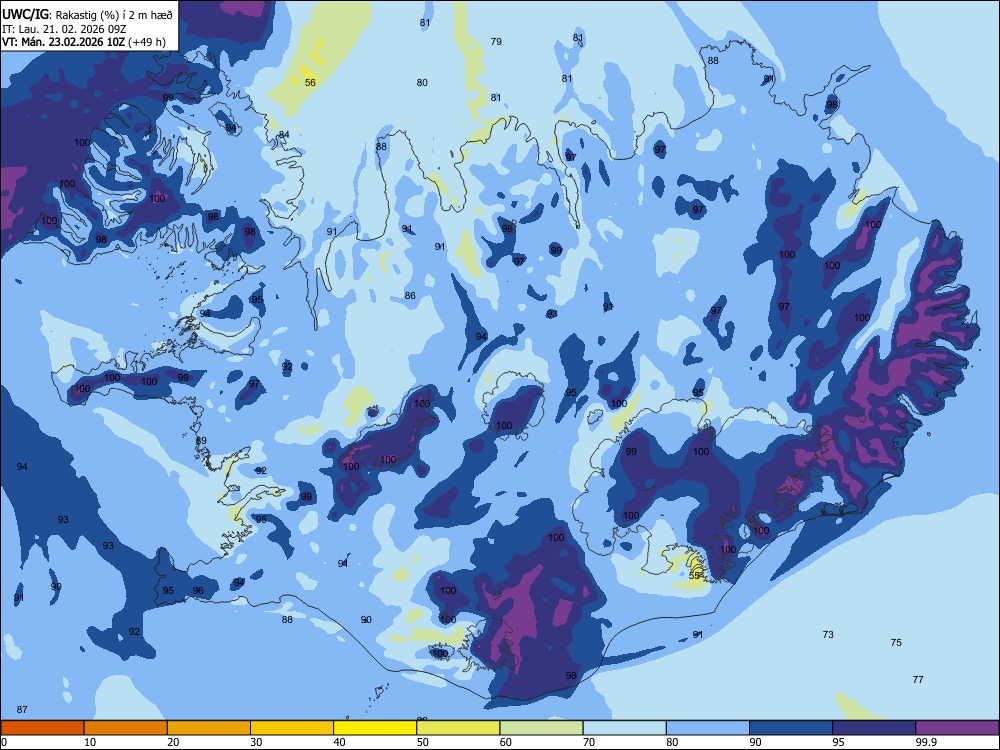Choose the 30–40 golden legend swatch
Image resolution: width=1000 pixels, height=750 pixels.
[292, 728]
